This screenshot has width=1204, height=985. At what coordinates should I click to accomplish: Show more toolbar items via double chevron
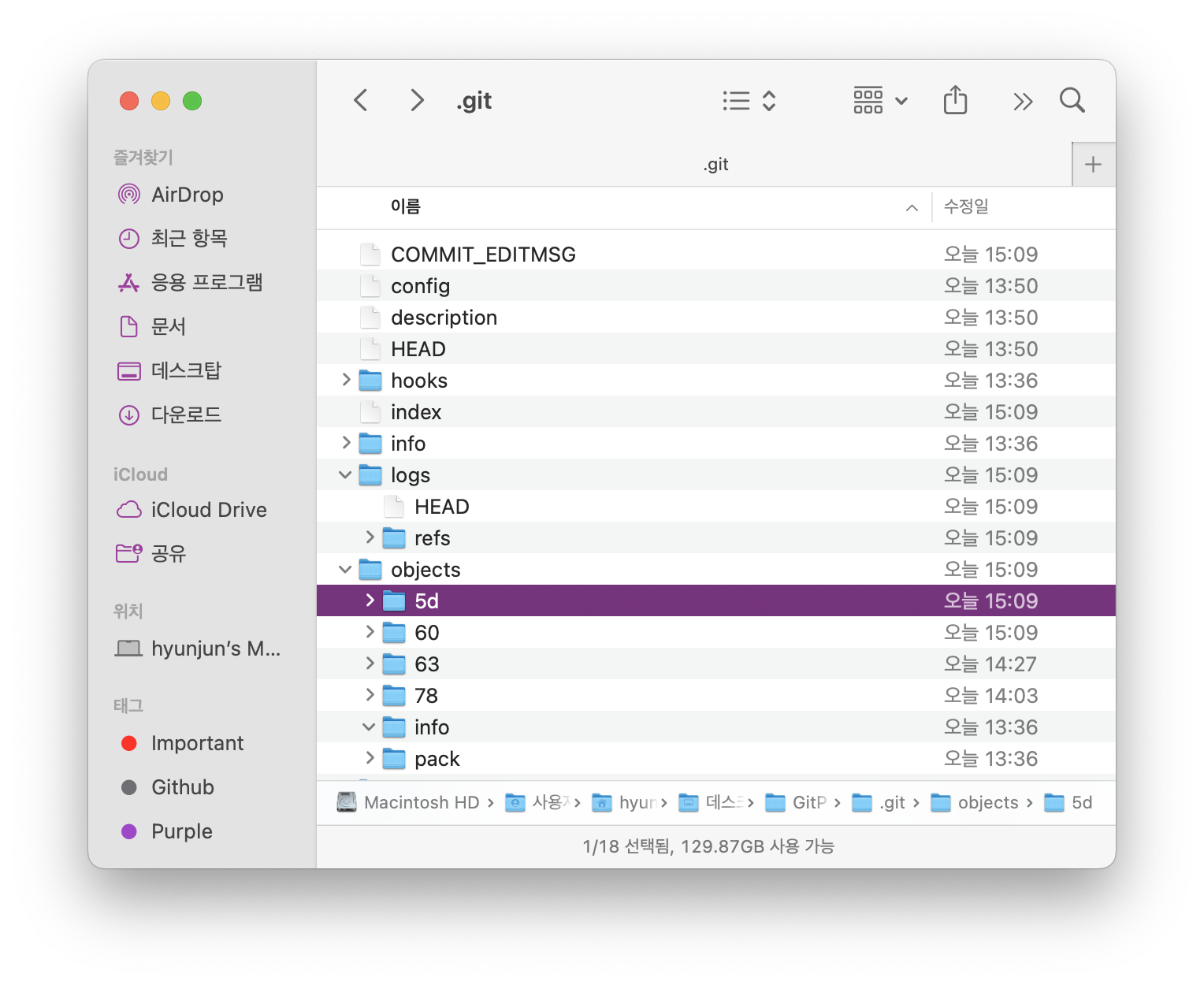point(1023,102)
